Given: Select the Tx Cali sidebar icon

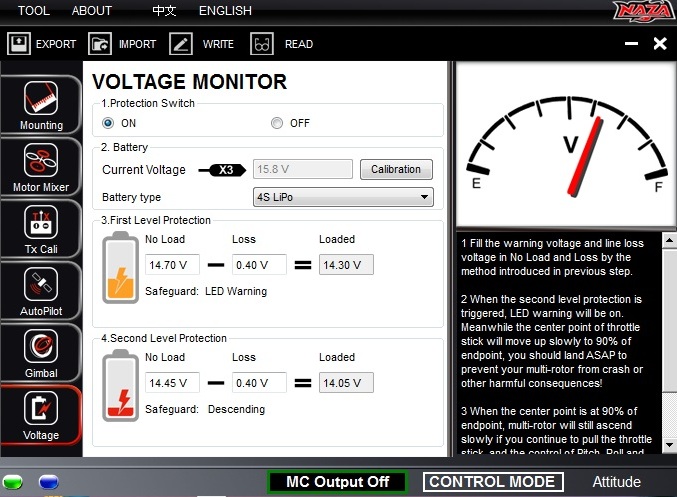Looking at the screenshot, I should (x=40, y=228).
